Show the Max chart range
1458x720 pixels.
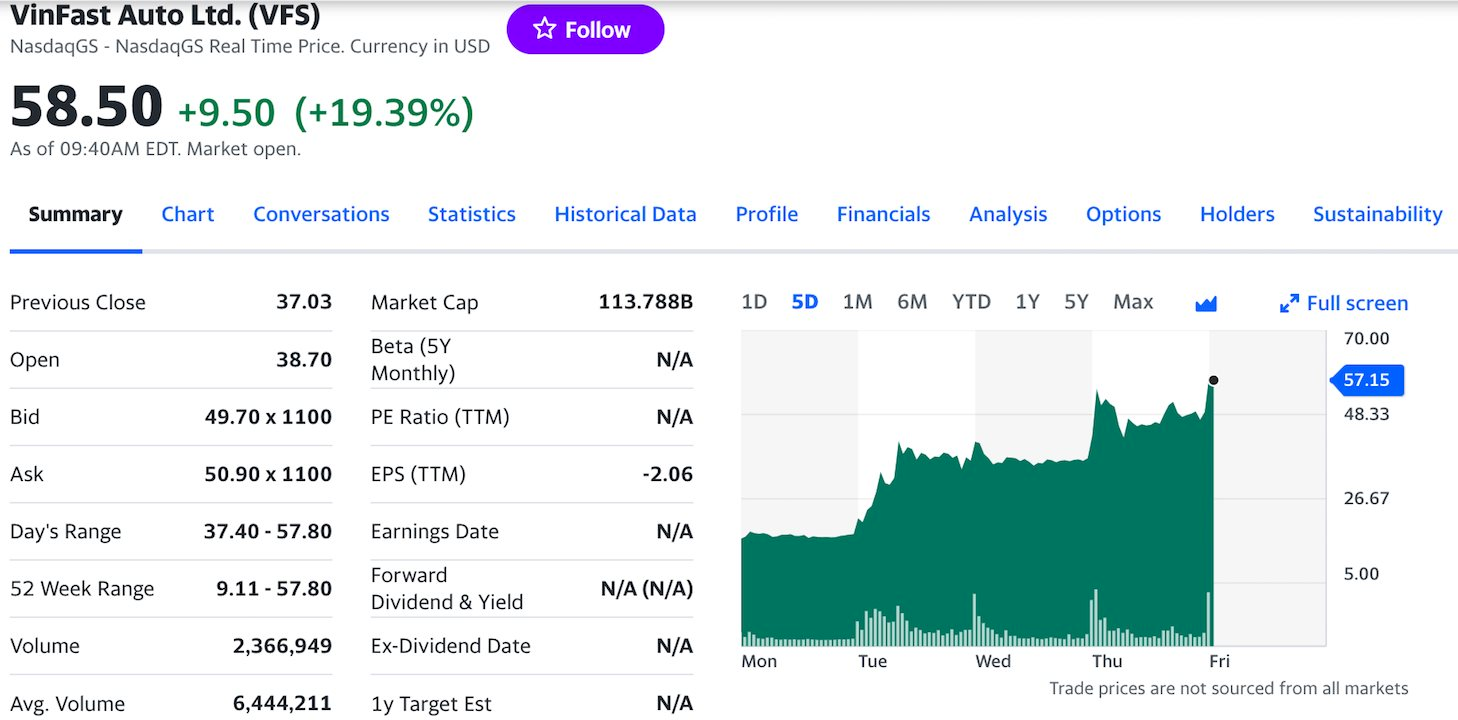[1133, 302]
